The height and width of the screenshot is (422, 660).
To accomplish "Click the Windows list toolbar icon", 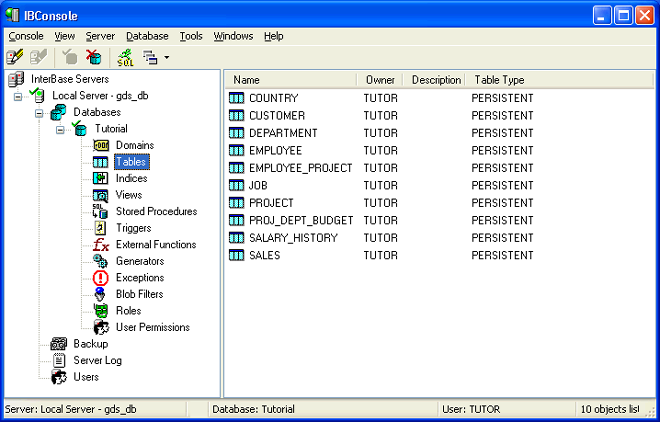I will point(150,57).
